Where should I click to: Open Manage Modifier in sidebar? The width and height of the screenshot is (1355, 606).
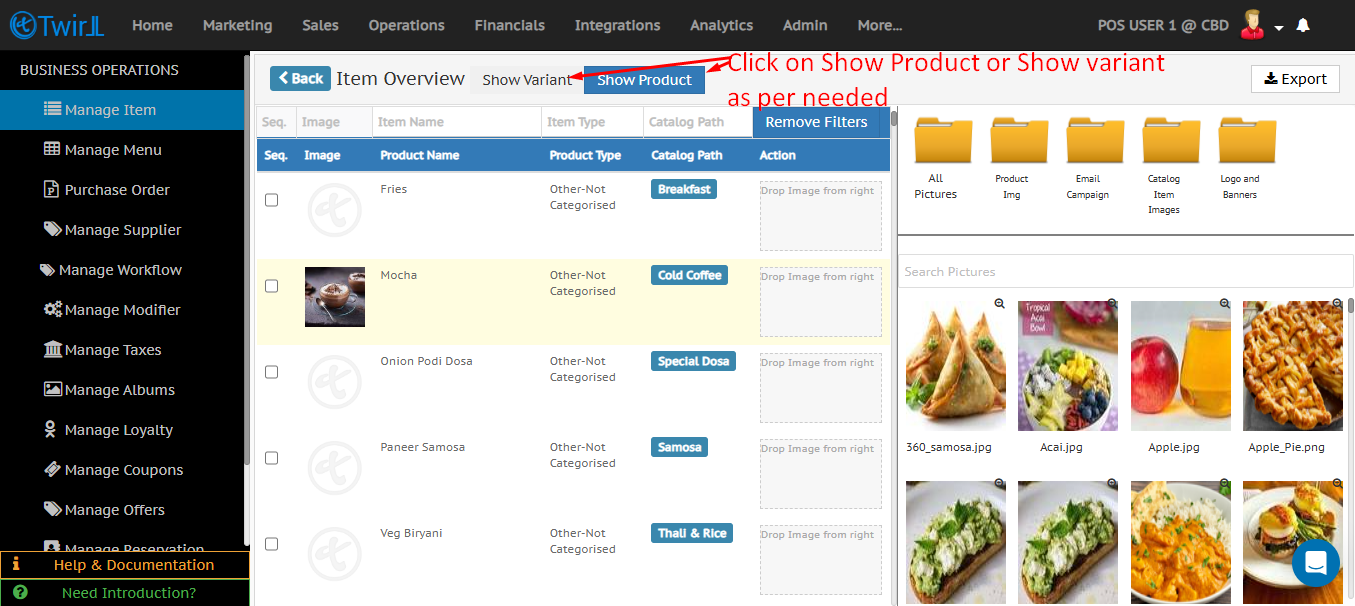[122, 310]
